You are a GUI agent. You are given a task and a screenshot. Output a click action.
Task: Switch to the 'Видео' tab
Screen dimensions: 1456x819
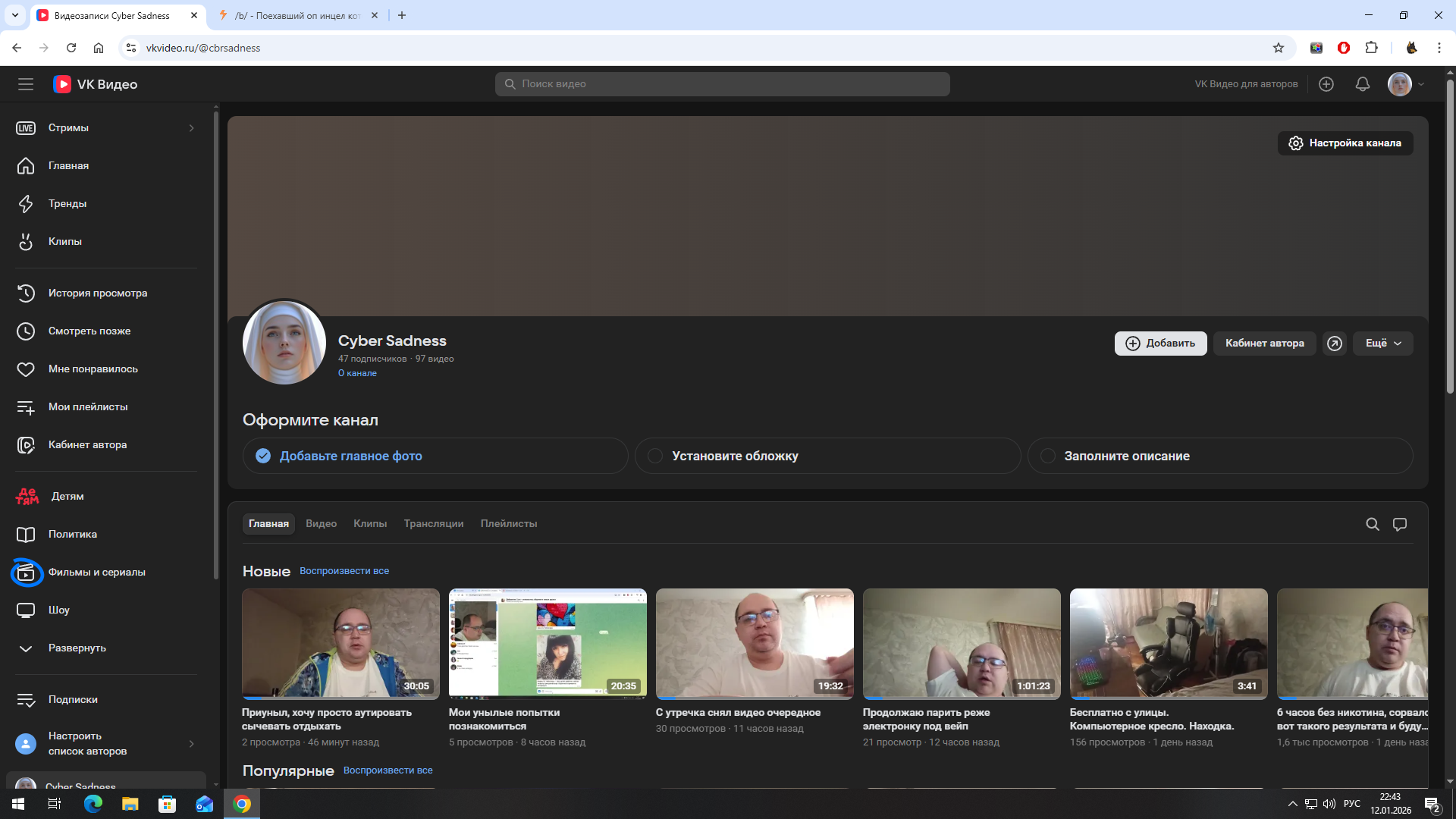pyautogui.click(x=321, y=524)
